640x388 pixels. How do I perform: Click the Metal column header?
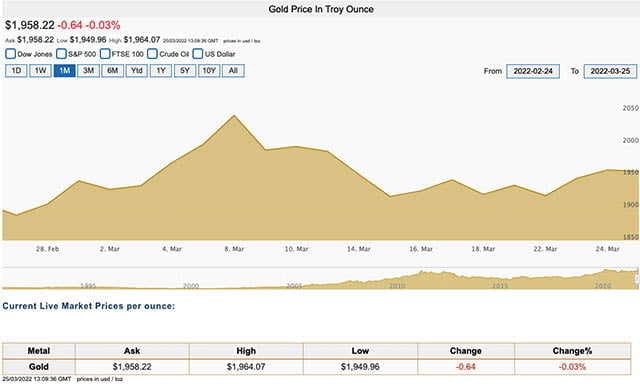click(39, 351)
